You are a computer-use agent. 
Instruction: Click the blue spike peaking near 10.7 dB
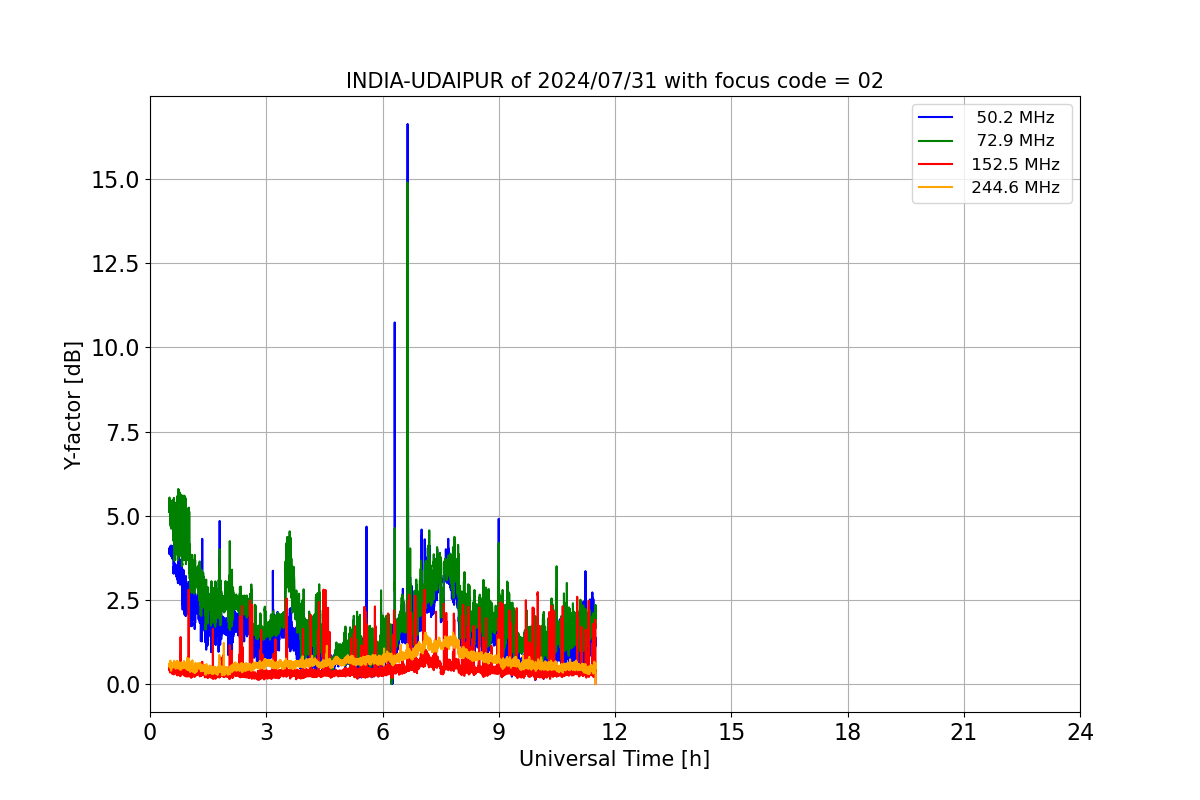click(x=394, y=324)
